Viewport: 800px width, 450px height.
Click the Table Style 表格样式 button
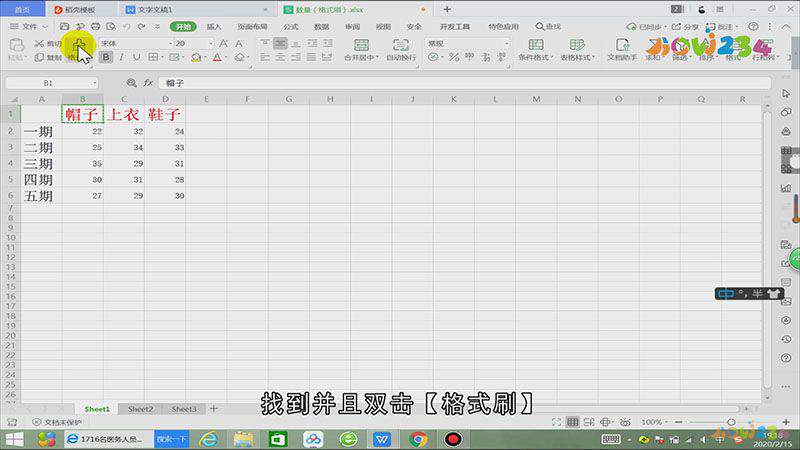(x=577, y=49)
